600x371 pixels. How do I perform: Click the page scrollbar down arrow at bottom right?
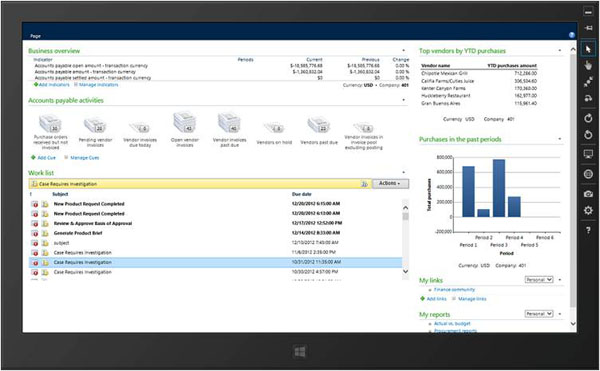[573, 324]
